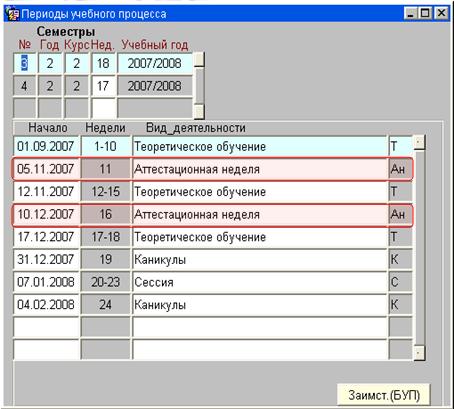
Task: Click the 2007/2008 academic year of semester 3
Action: coord(155,63)
